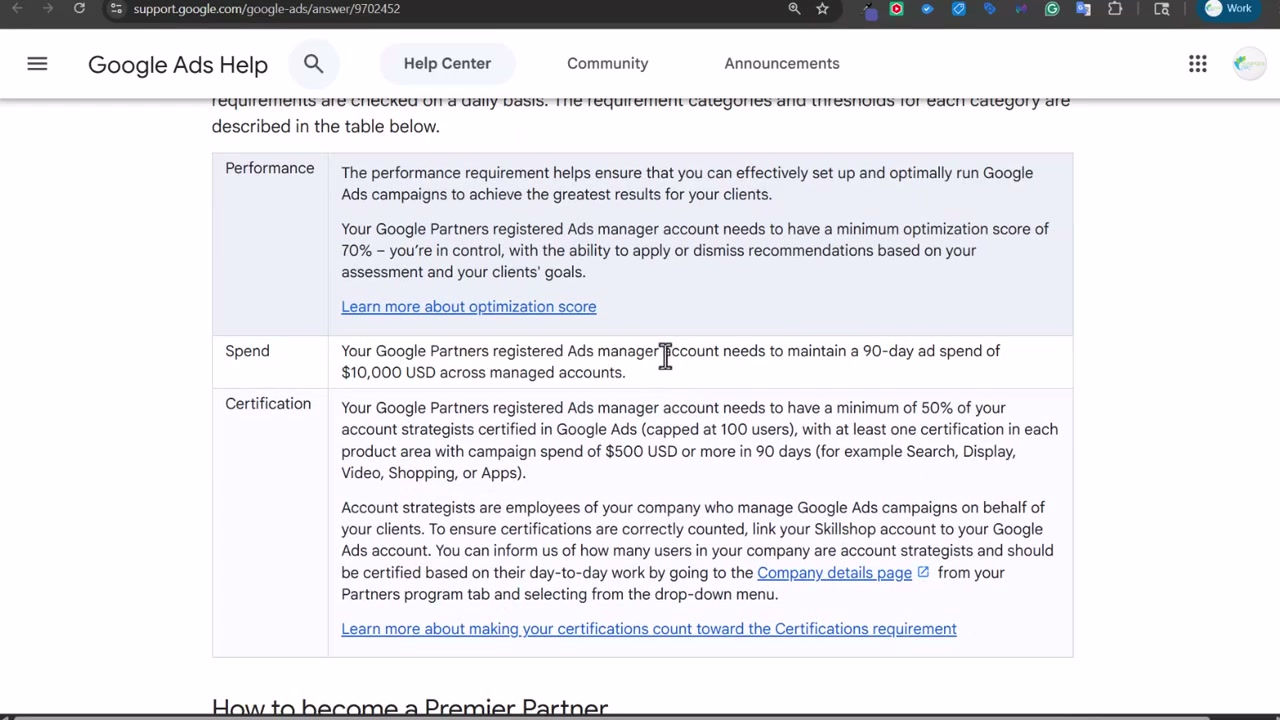Viewport: 1280px width, 720px height.
Task: Click the address bar URL
Action: [267, 8]
